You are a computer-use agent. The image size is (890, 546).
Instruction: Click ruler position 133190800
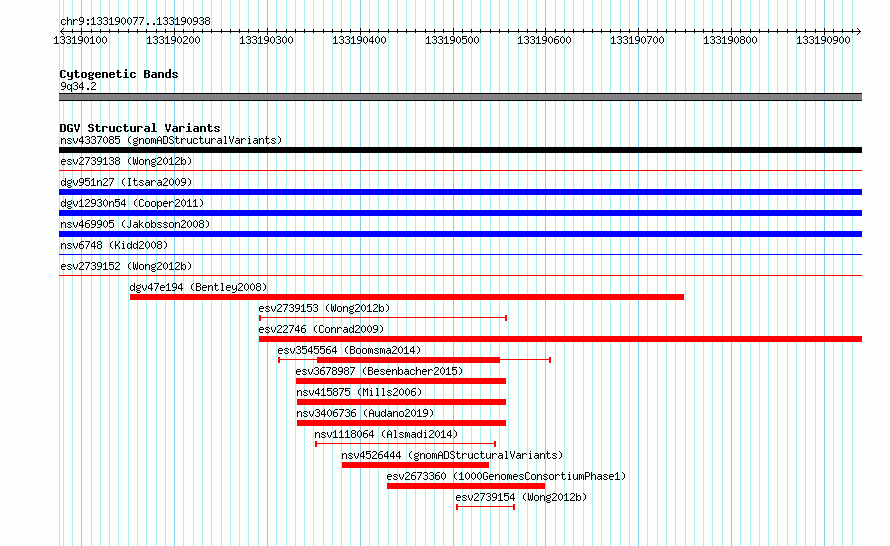coord(731,40)
